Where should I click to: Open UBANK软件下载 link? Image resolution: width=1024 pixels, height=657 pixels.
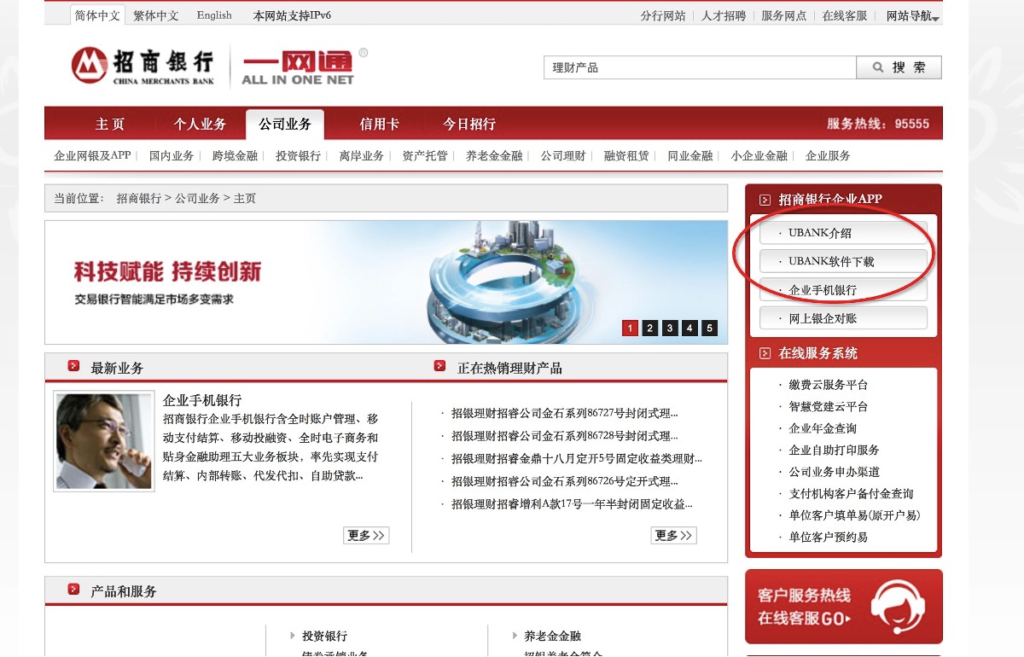843,261
